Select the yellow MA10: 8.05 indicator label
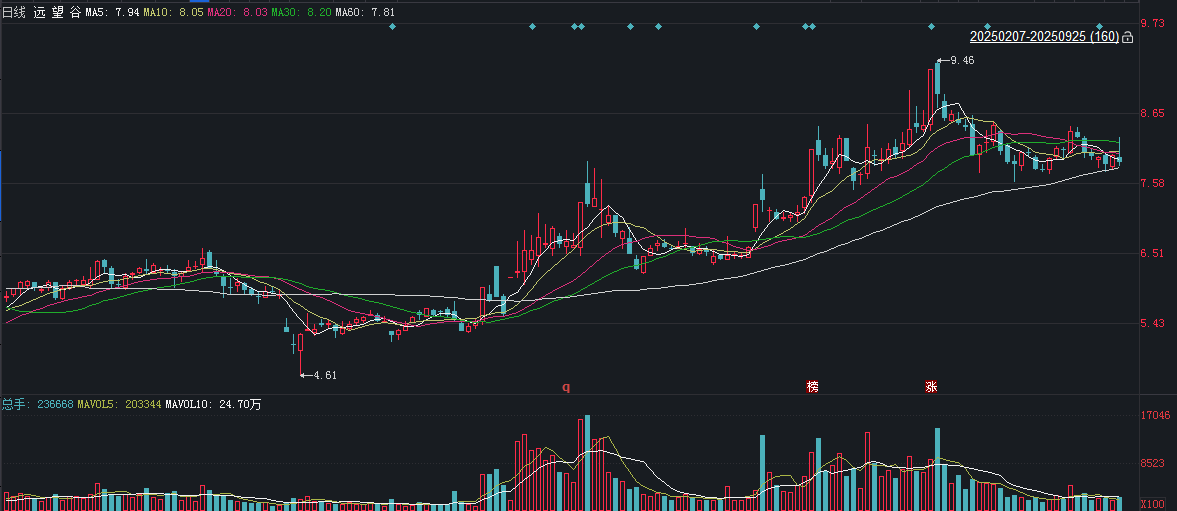This screenshot has width=1177, height=511. [x=173, y=13]
